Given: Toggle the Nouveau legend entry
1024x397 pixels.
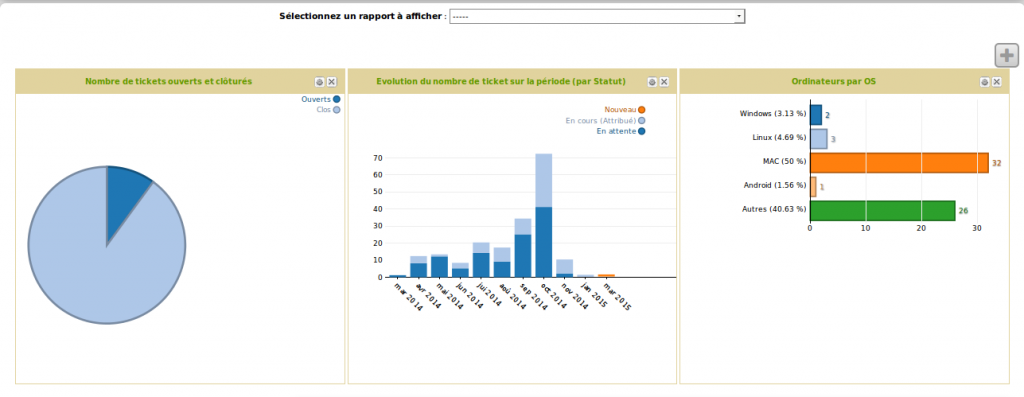Looking at the screenshot, I should pyautogui.click(x=625, y=110).
